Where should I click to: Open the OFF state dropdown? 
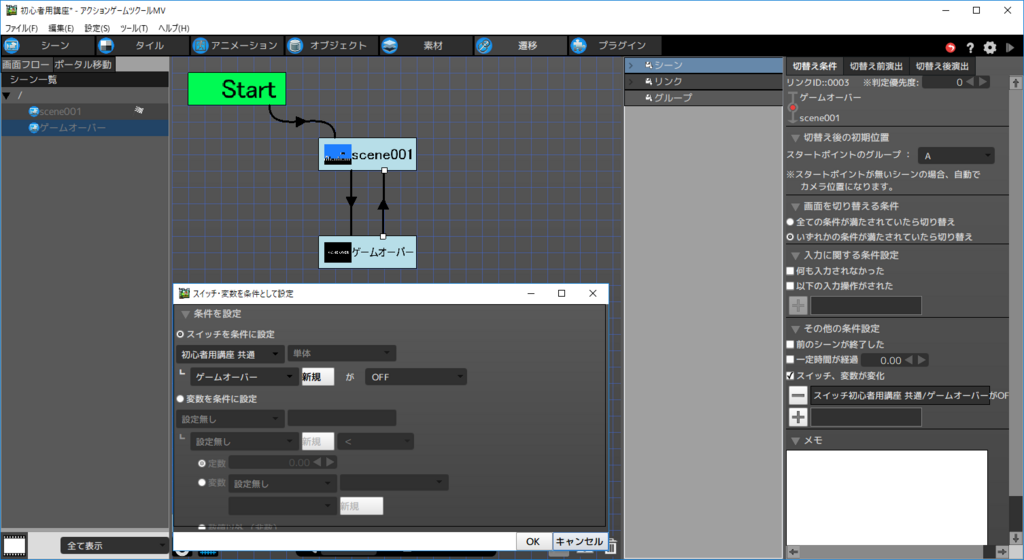(x=415, y=377)
